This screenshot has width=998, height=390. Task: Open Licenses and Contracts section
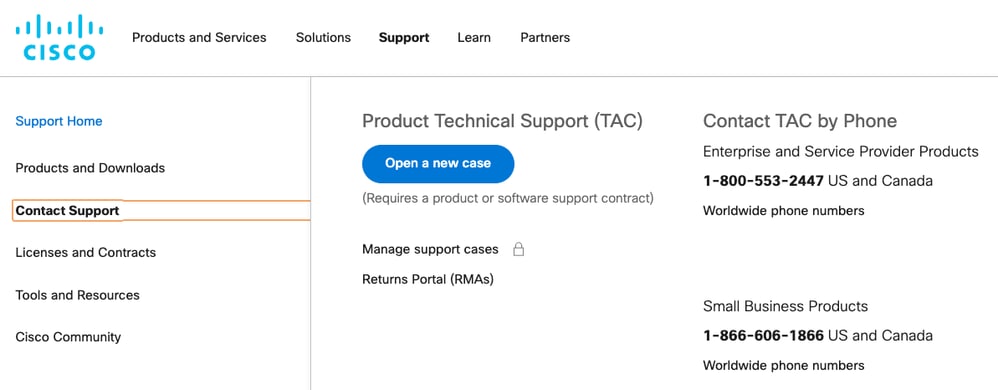85,253
